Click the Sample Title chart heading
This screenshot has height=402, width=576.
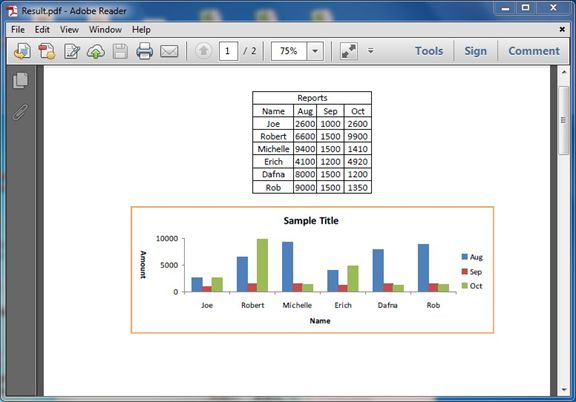pos(311,220)
